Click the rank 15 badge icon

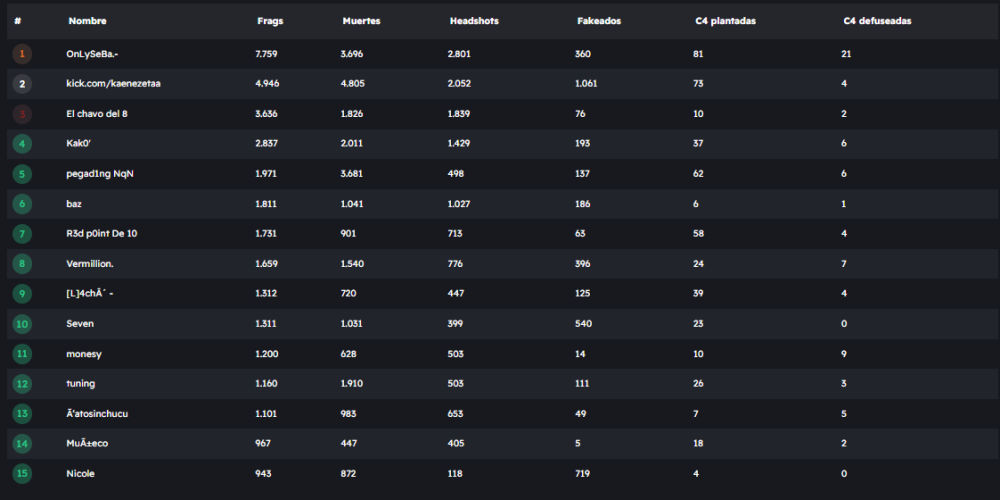(x=22, y=474)
